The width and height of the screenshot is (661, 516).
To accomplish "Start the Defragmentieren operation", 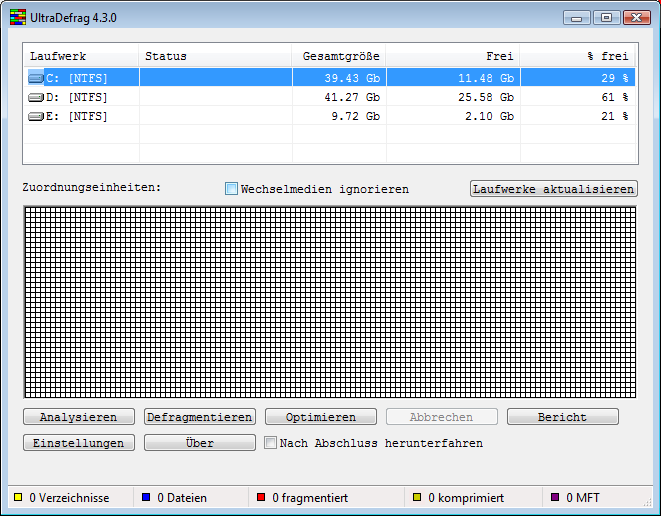I will [x=200, y=417].
